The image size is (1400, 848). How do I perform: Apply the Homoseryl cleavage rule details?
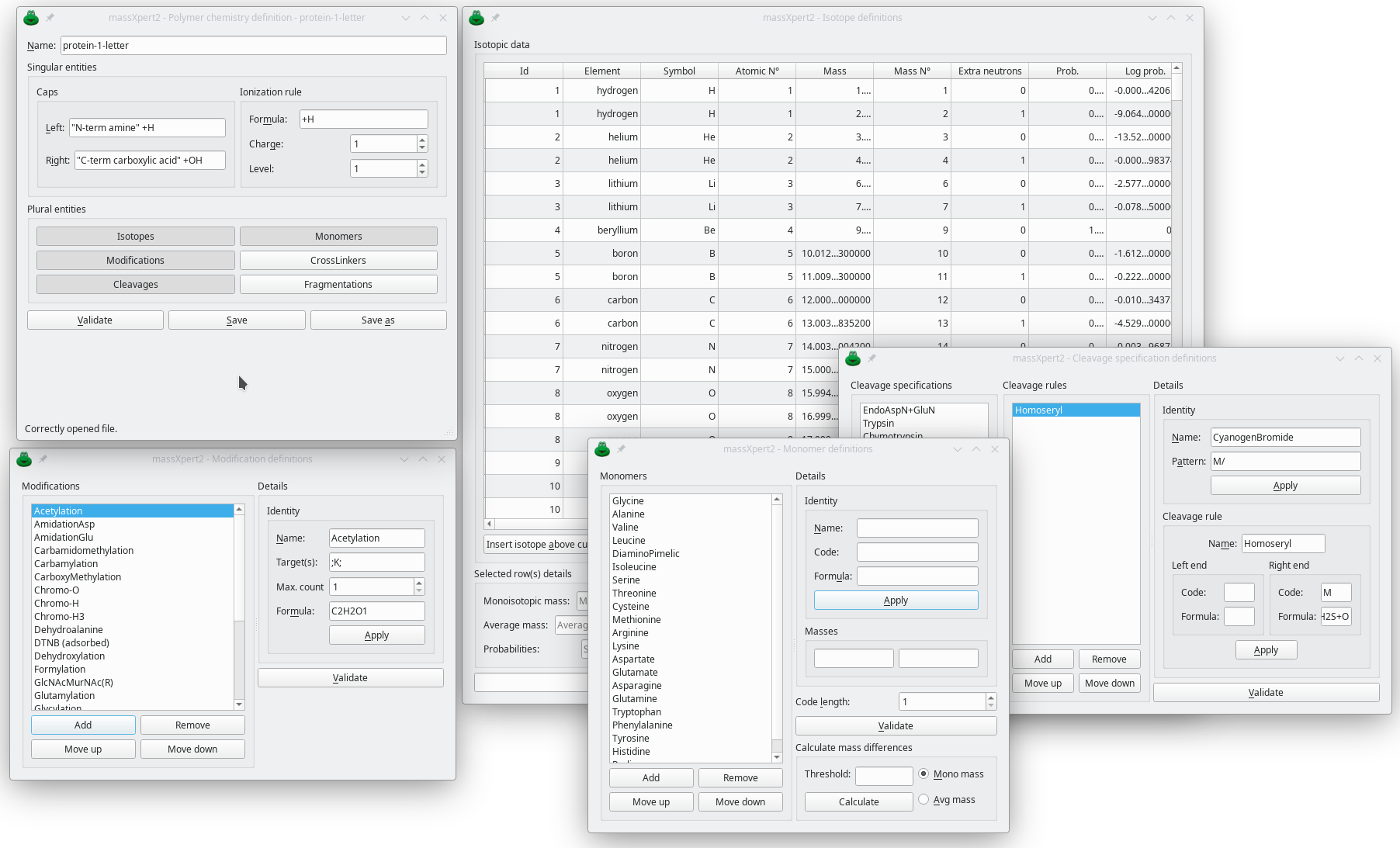(1265, 649)
